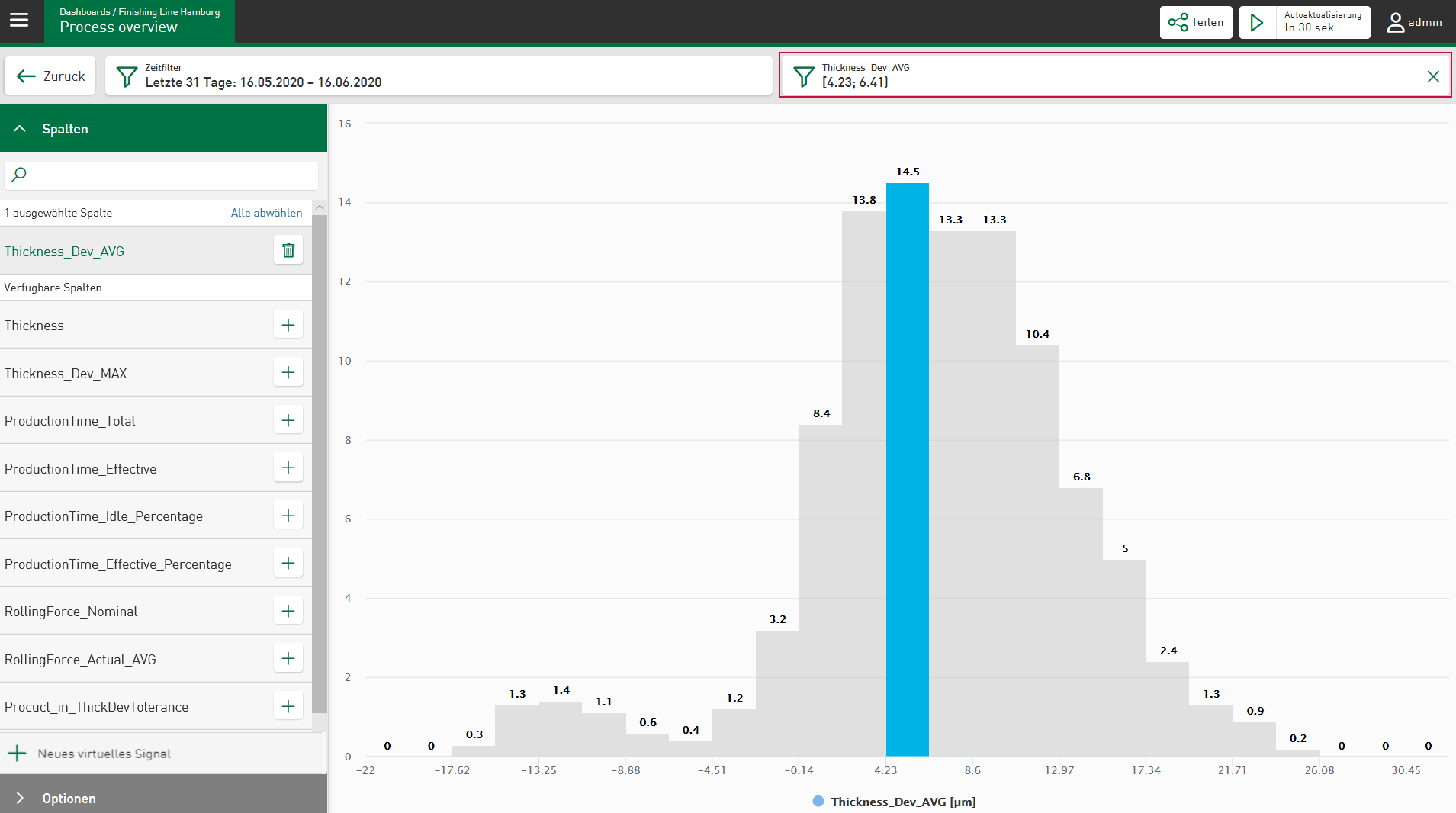Toggle the Thickness_Dev_AVG legend dot
1456x813 pixels.
pyautogui.click(x=818, y=802)
